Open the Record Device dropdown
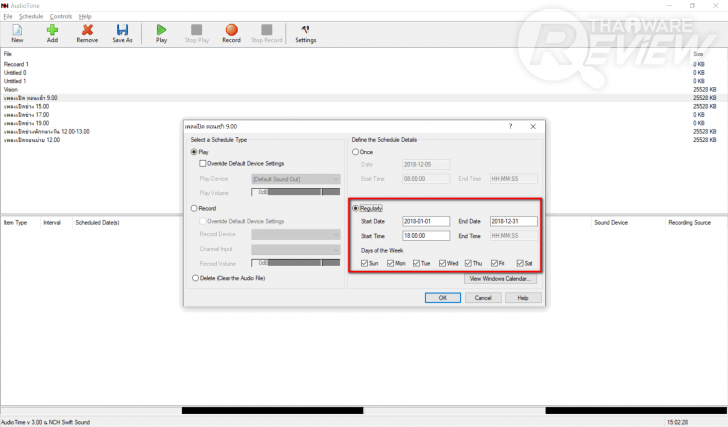 (x=296, y=235)
